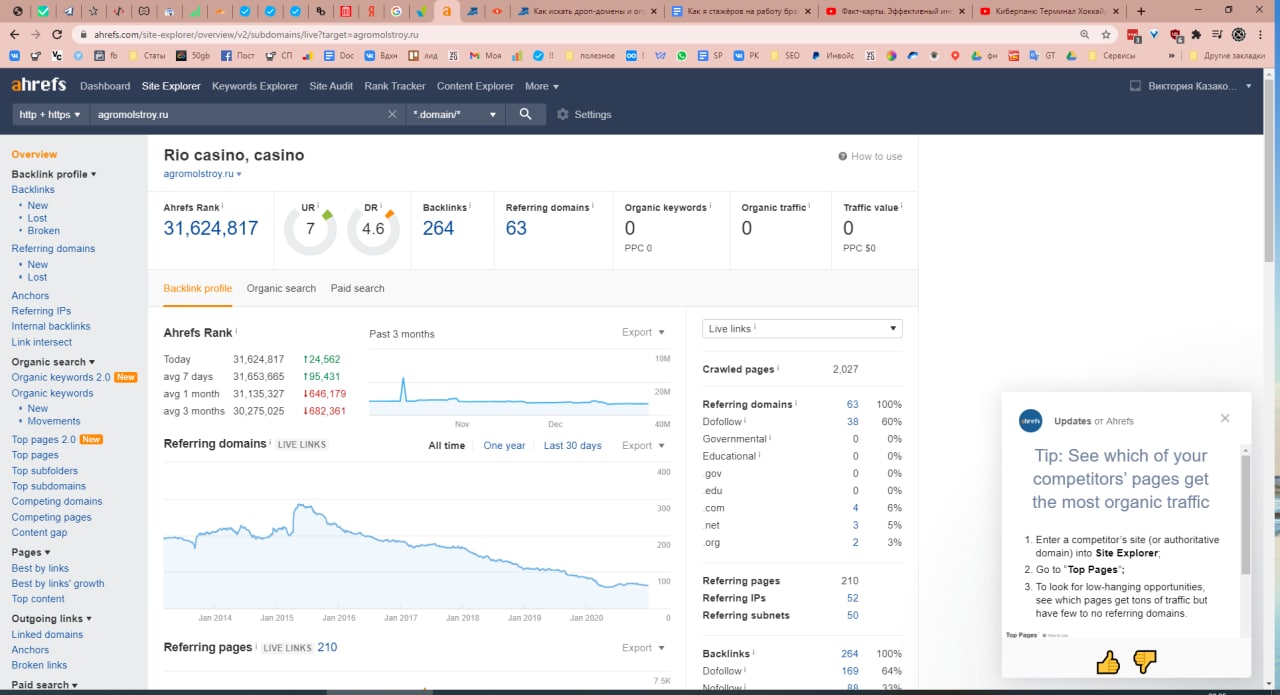Open Keywords Explorer
The height and width of the screenshot is (695, 1280).
click(x=255, y=86)
